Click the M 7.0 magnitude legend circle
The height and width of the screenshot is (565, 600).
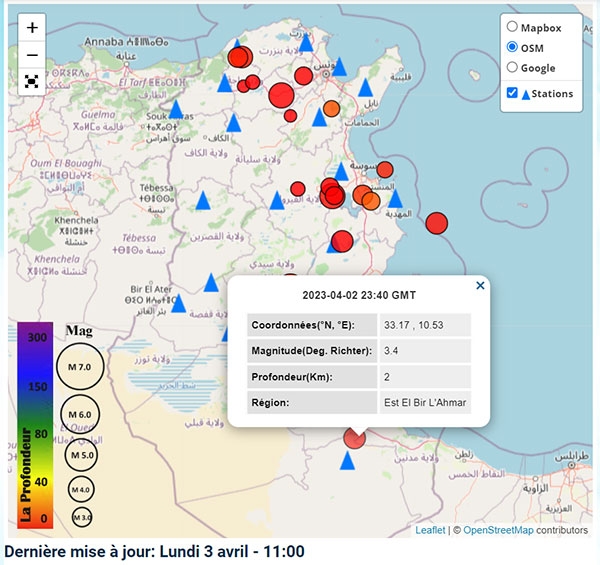pyautogui.click(x=80, y=366)
